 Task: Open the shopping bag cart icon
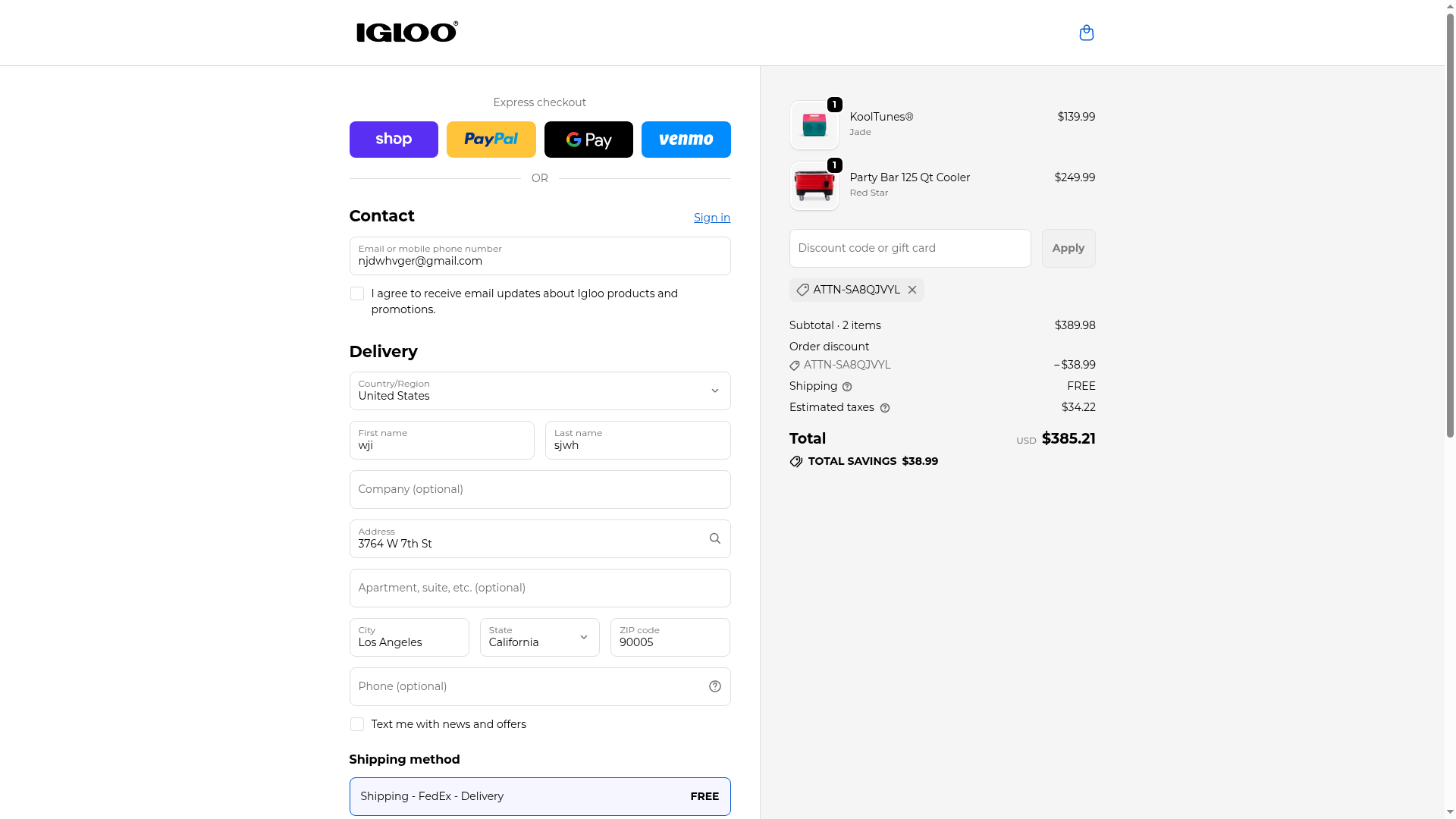[x=1086, y=33]
